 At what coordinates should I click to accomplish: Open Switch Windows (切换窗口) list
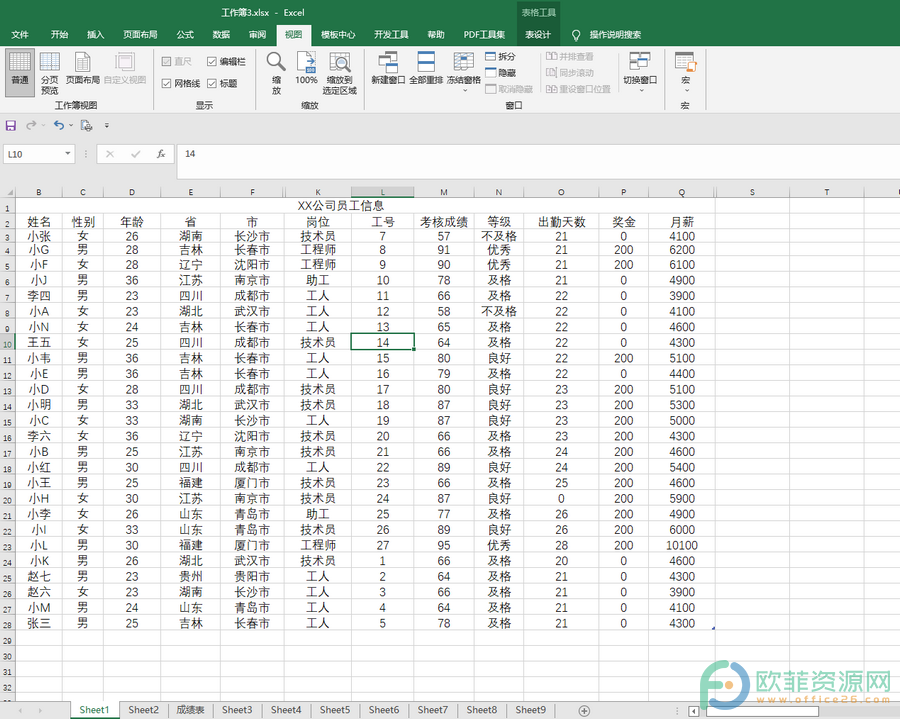(x=640, y=72)
